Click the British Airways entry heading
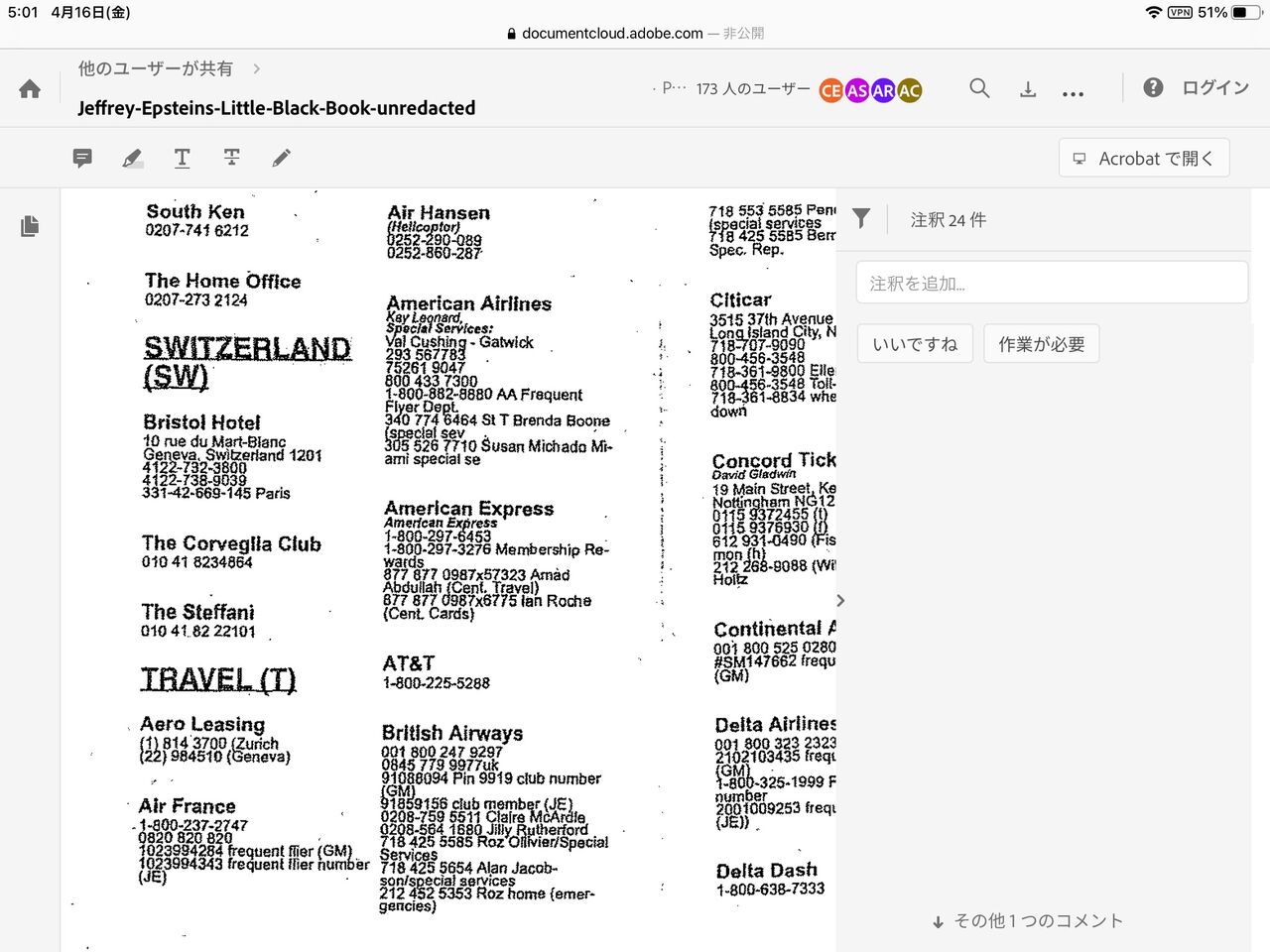The height and width of the screenshot is (952, 1270). 452,733
